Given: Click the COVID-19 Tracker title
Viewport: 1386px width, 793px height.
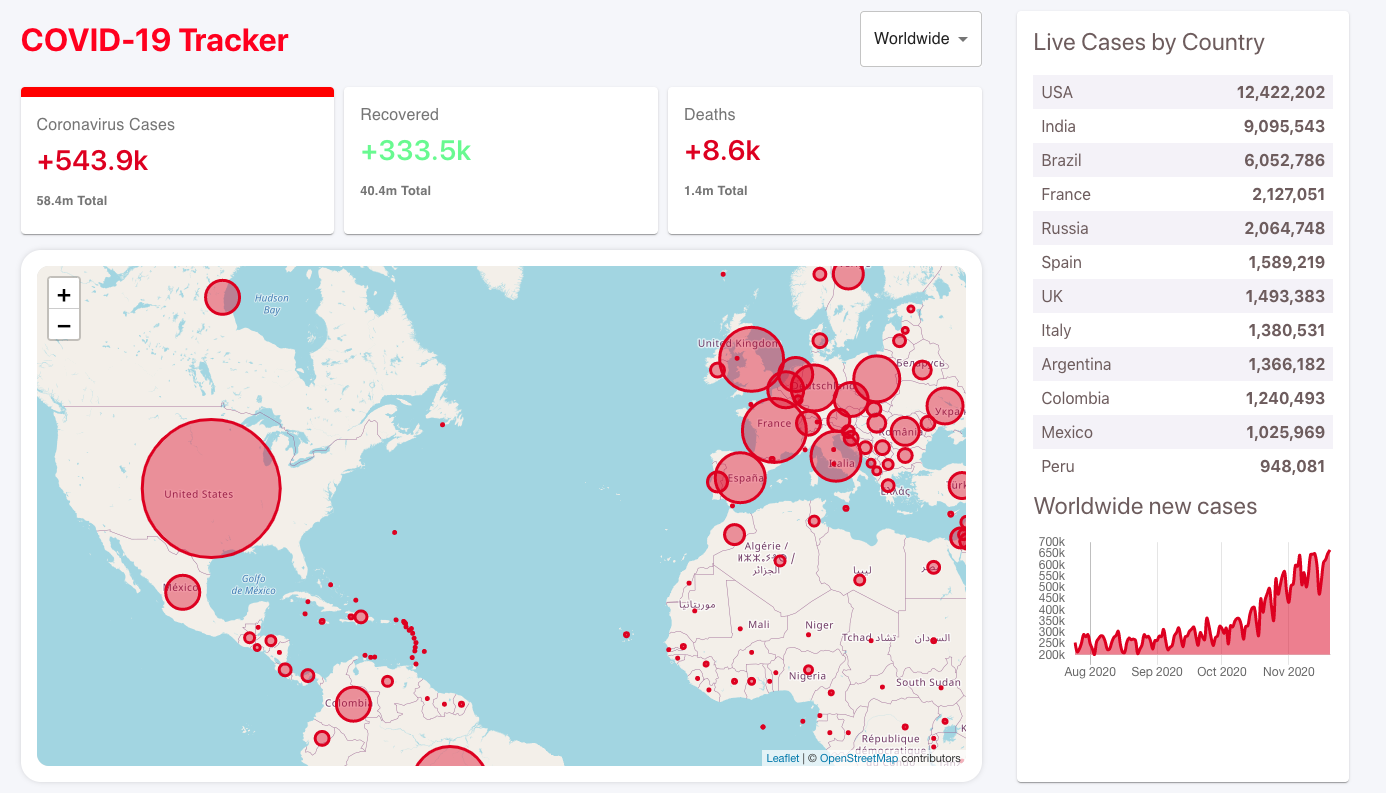Looking at the screenshot, I should (155, 40).
